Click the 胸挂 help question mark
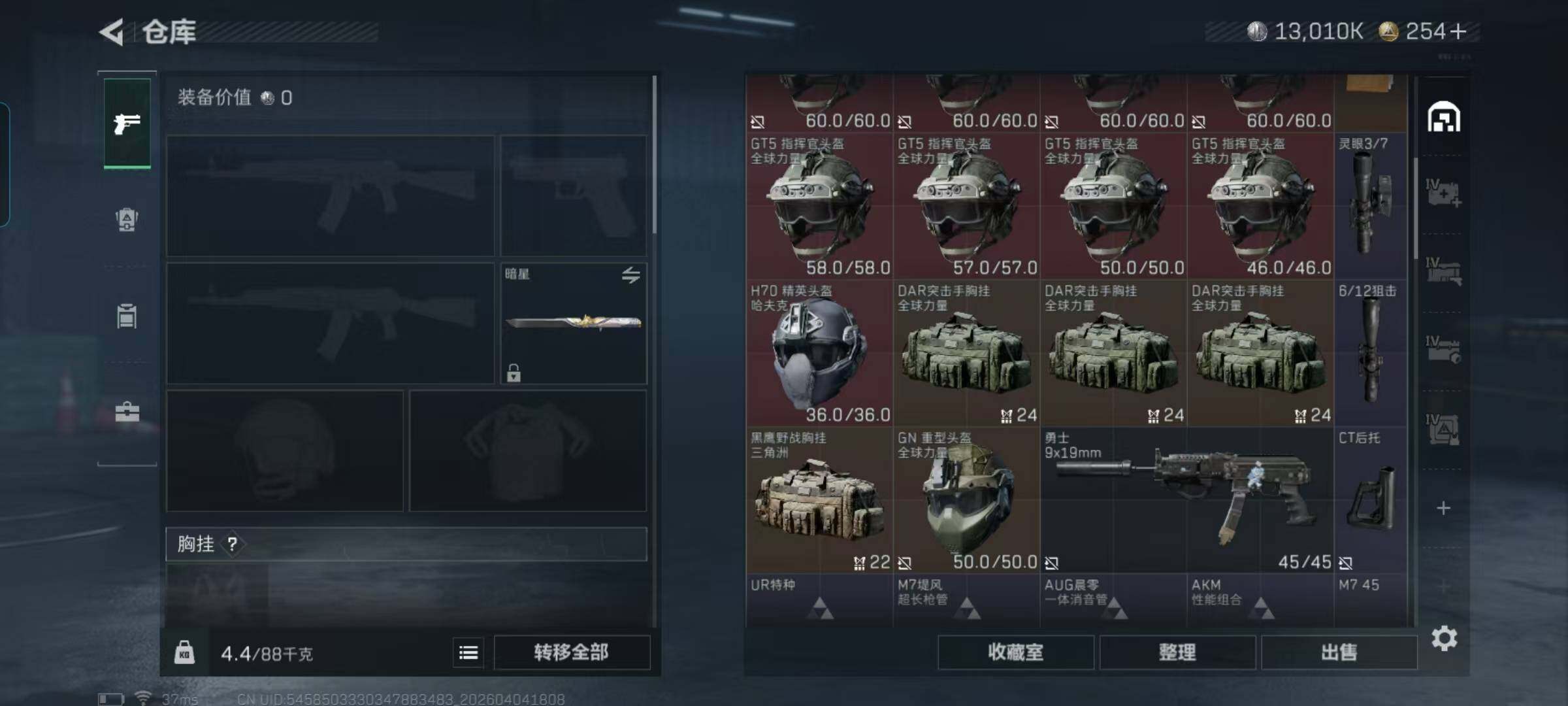The height and width of the screenshot is (706, 1568). [232, 544]
